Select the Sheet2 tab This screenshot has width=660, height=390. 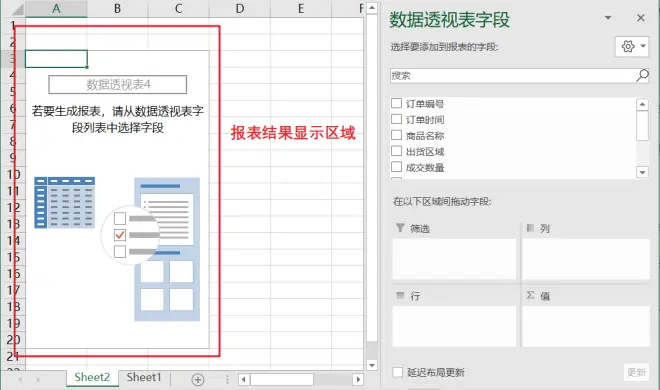[x=92, y=377]
